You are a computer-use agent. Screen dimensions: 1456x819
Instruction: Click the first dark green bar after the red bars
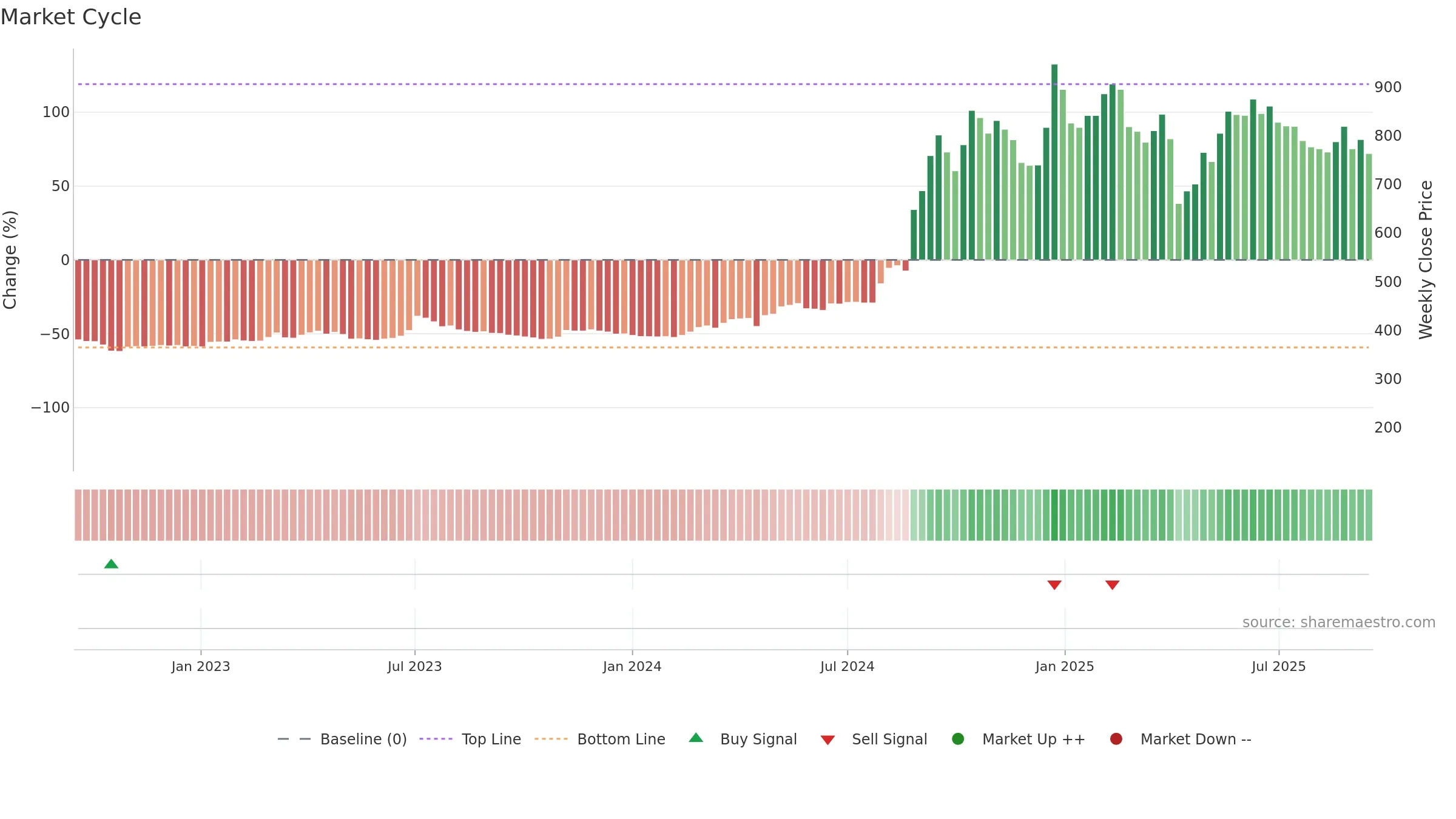914,235
